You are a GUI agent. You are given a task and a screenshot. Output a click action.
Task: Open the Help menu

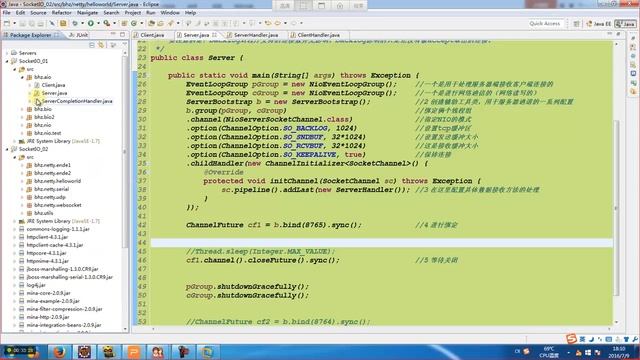tap(190, 13)
